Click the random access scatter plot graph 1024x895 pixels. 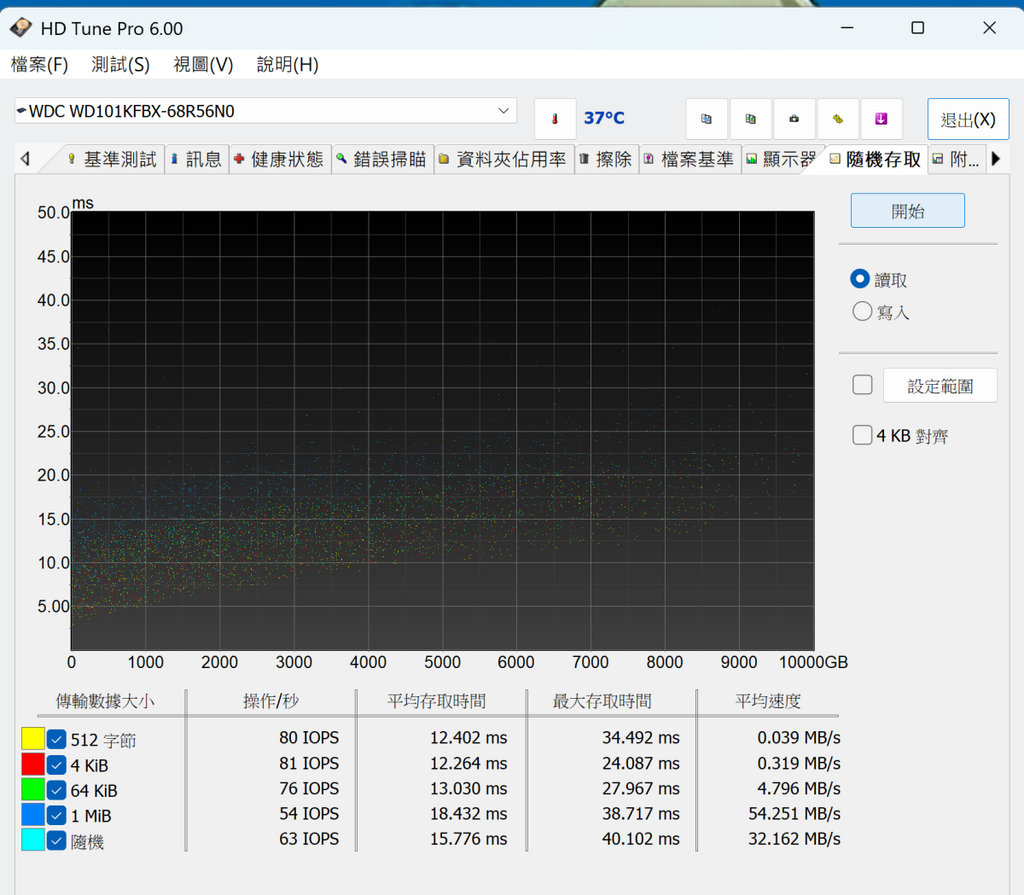(442, 431)
